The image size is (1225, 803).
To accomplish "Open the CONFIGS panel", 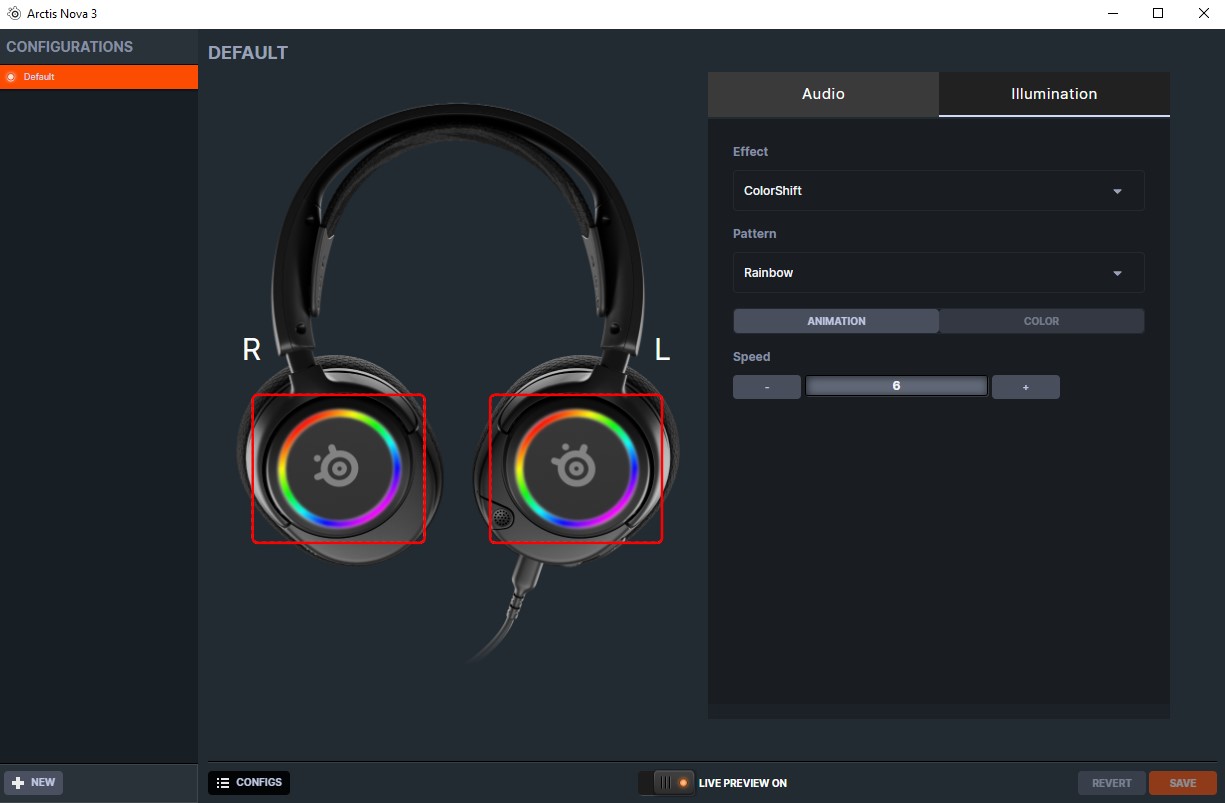I will pos(249,782).
